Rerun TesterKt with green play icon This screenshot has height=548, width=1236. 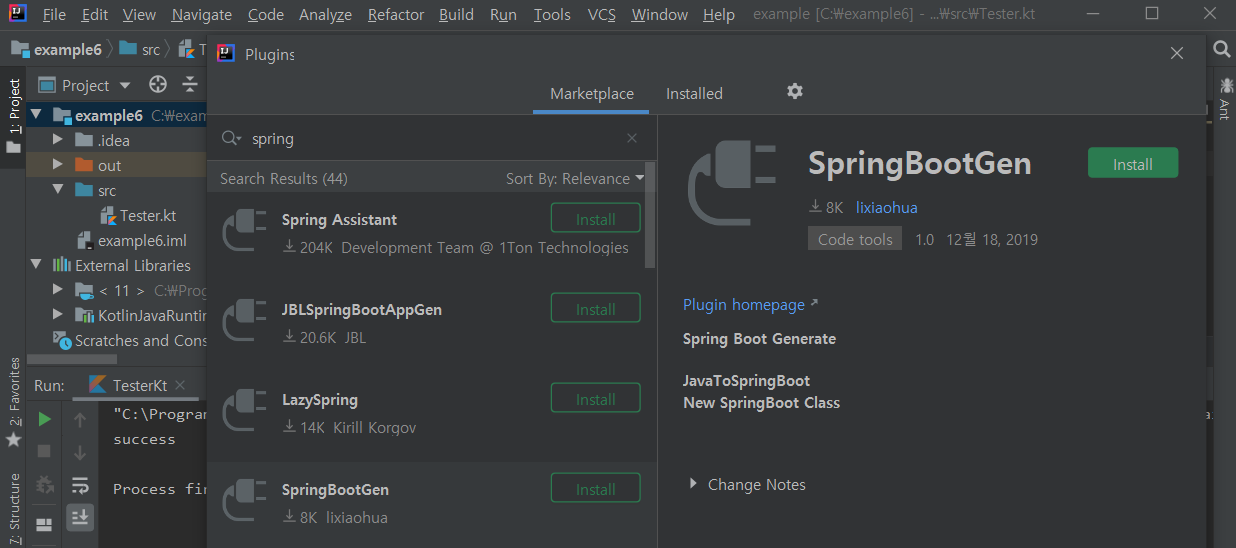tap(44, 419)
